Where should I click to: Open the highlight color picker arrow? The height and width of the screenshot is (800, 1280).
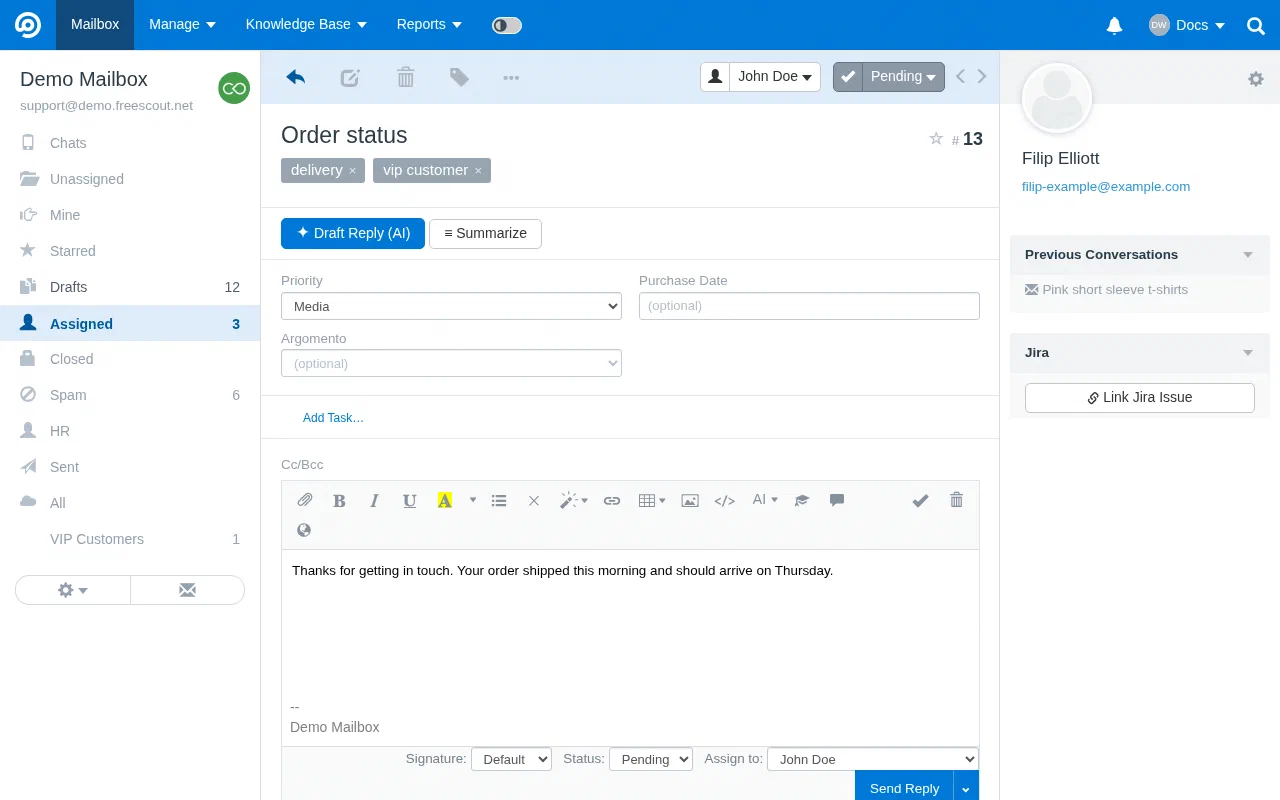pyautogui.click(x=473, y=500)
